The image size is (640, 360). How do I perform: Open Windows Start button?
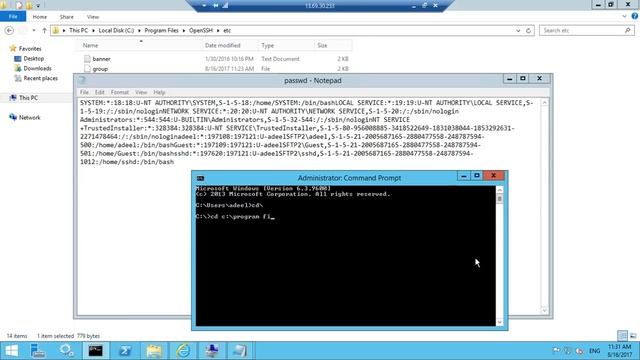11,351
